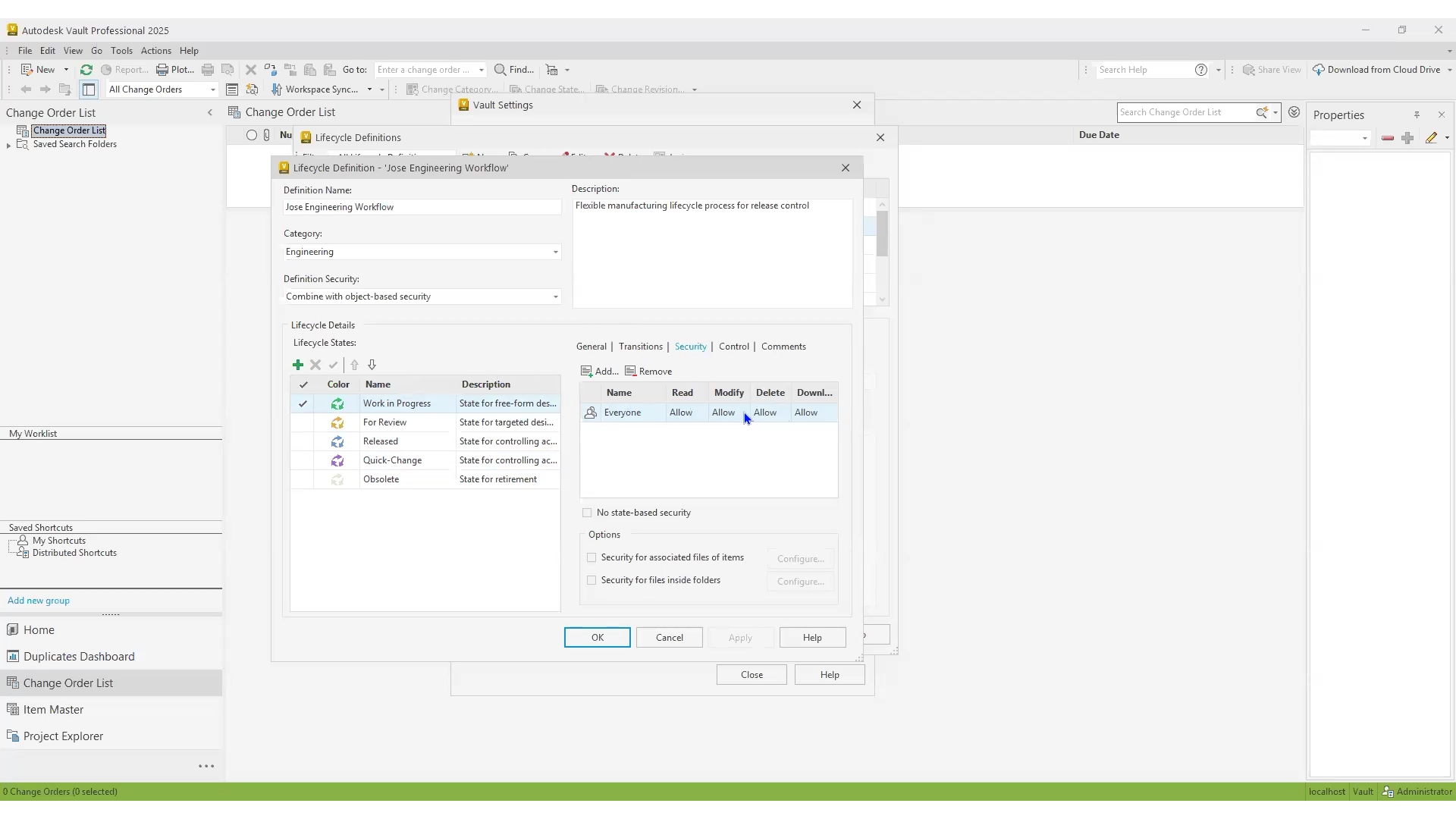1456x819 pixels.
Task: Switch to the General tab
Action: pyautogui.click(x=591, y=347)
